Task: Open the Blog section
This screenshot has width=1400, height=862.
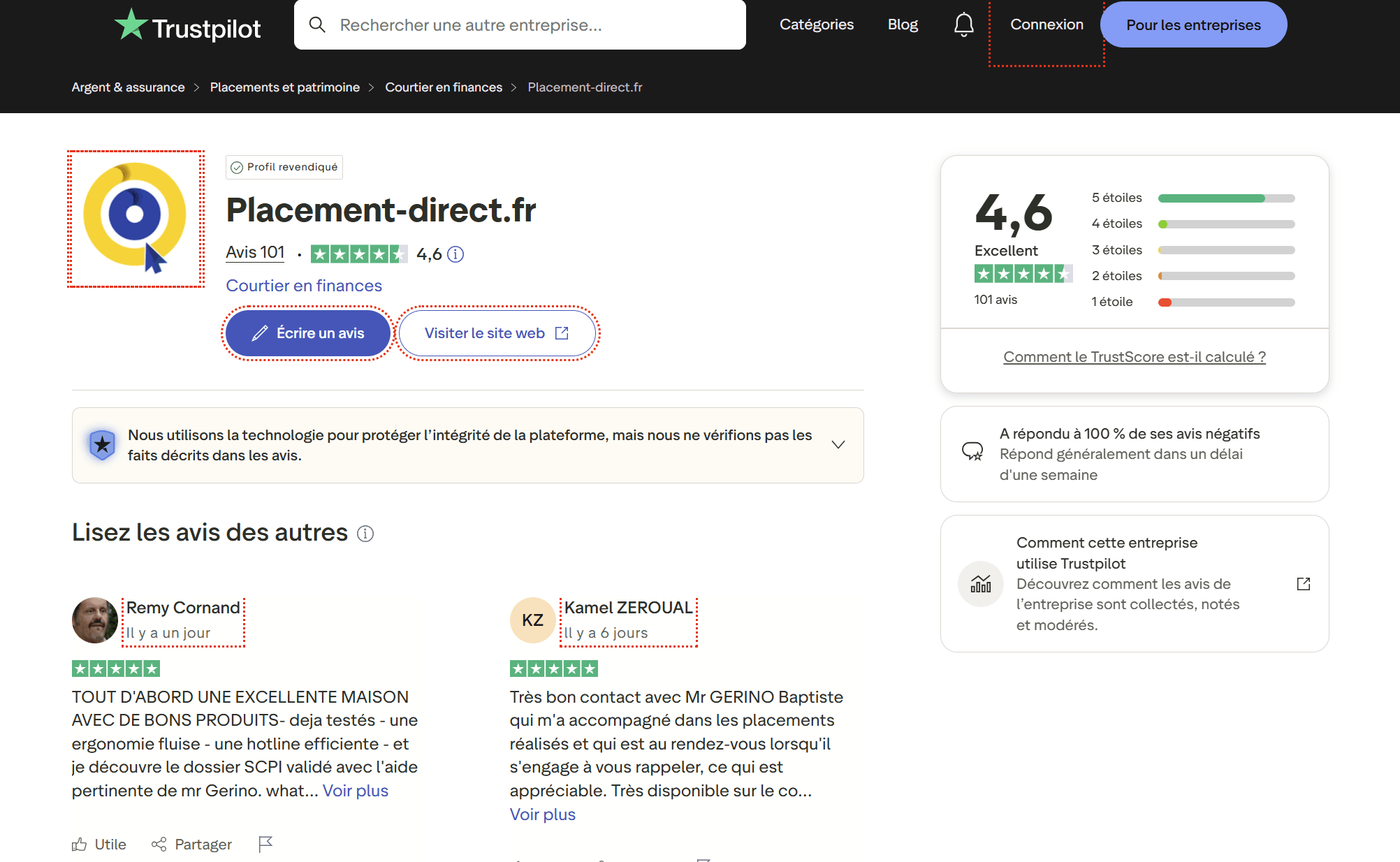Action: [902, 24]
